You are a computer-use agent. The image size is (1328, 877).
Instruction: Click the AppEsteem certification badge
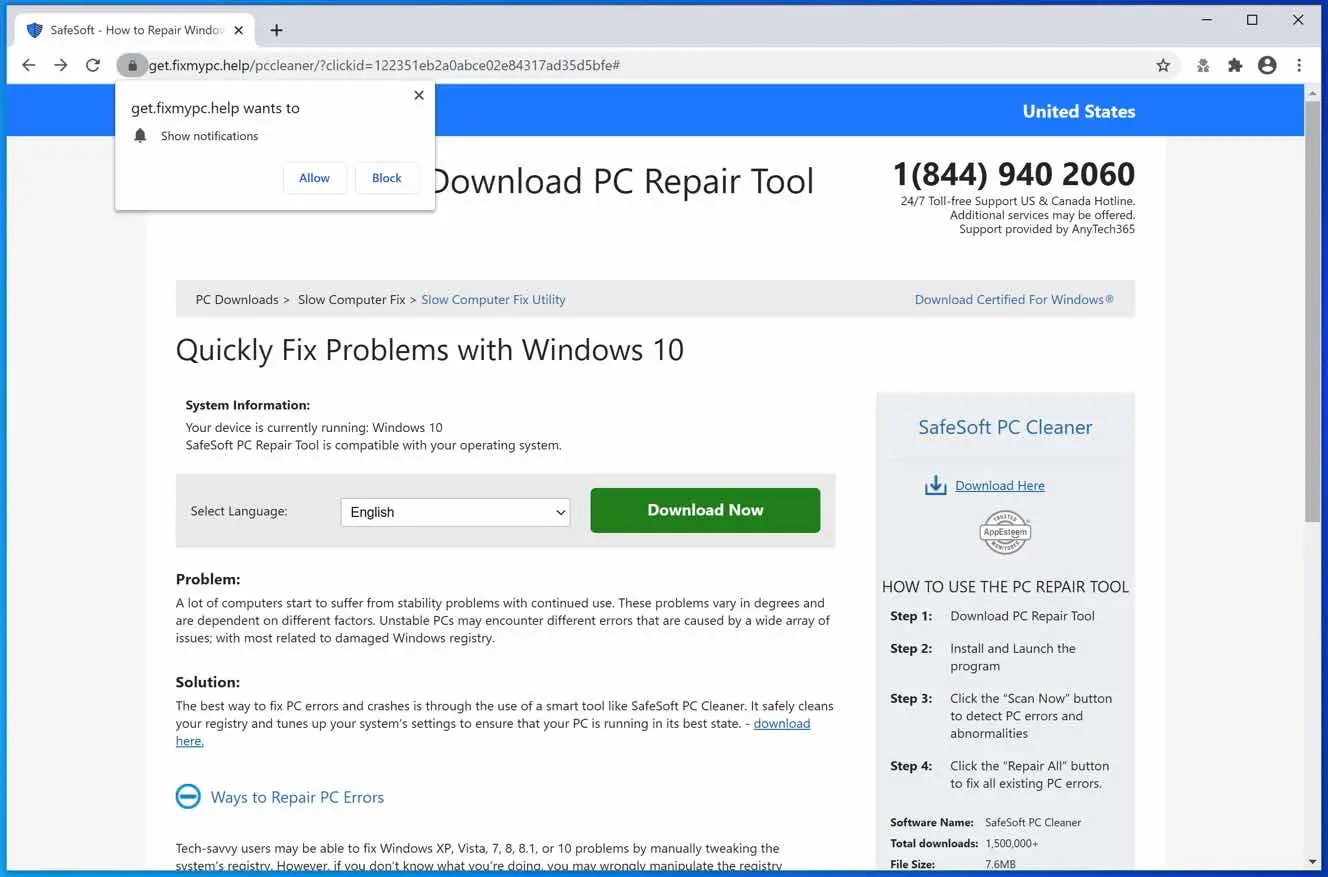1005,533
